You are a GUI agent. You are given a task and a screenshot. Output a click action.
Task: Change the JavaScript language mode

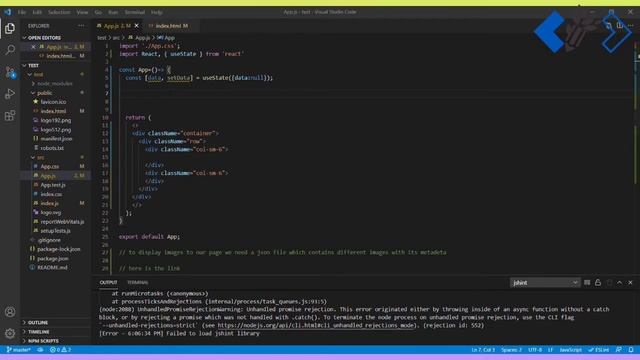tap(570, 350)
